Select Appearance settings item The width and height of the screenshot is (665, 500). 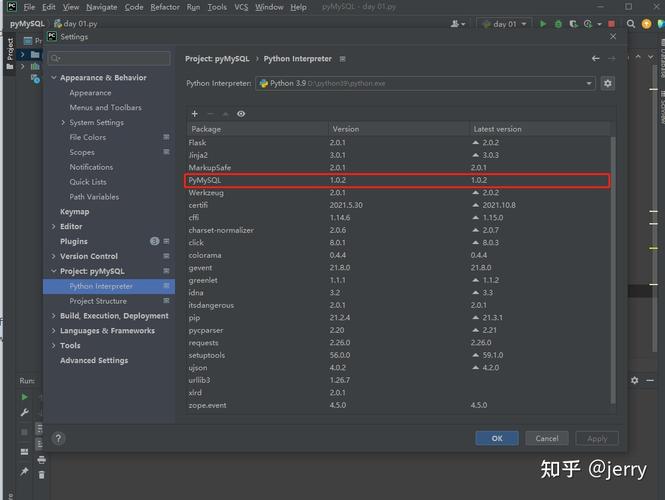90,92
